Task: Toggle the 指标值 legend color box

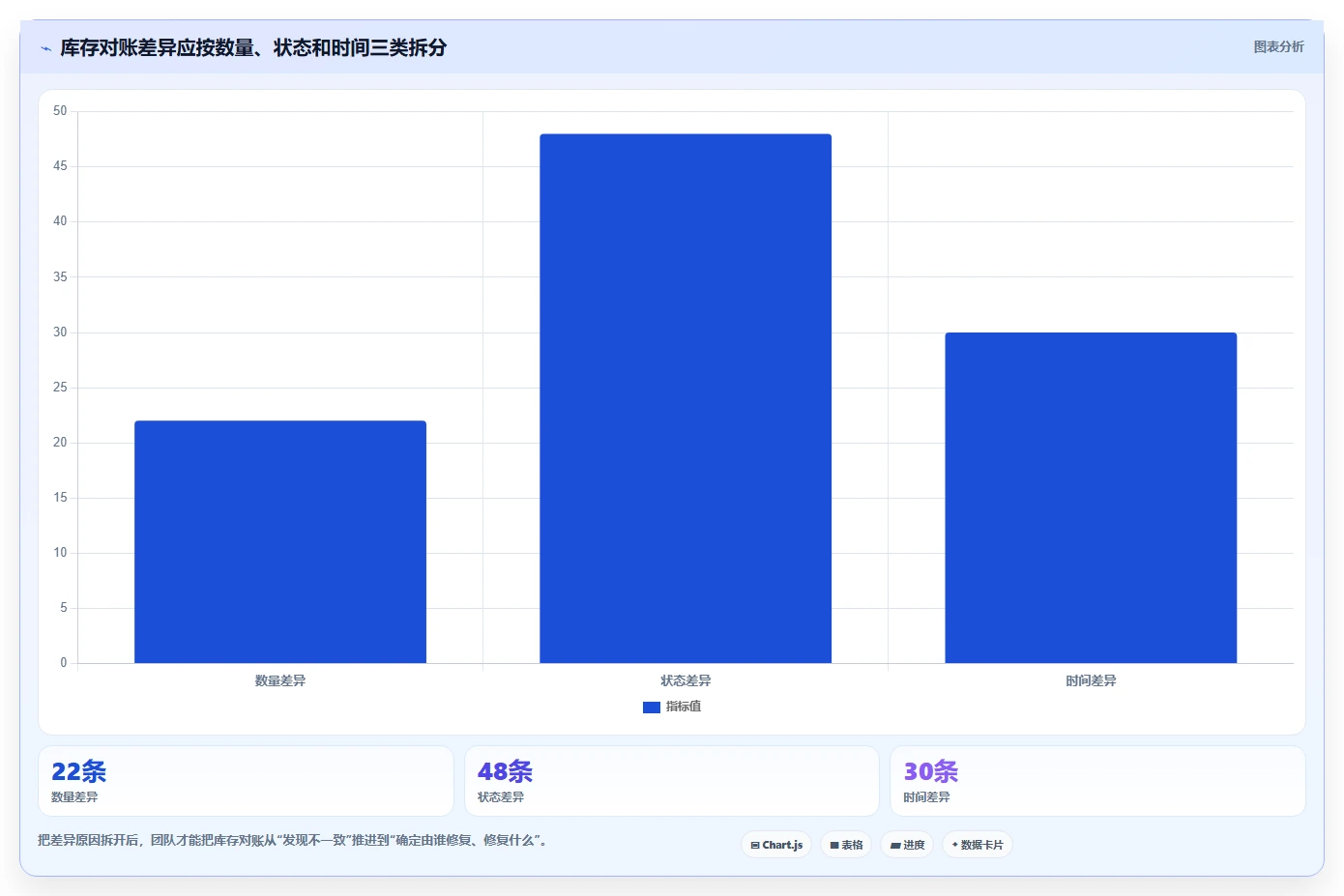Action: (652, 708)
